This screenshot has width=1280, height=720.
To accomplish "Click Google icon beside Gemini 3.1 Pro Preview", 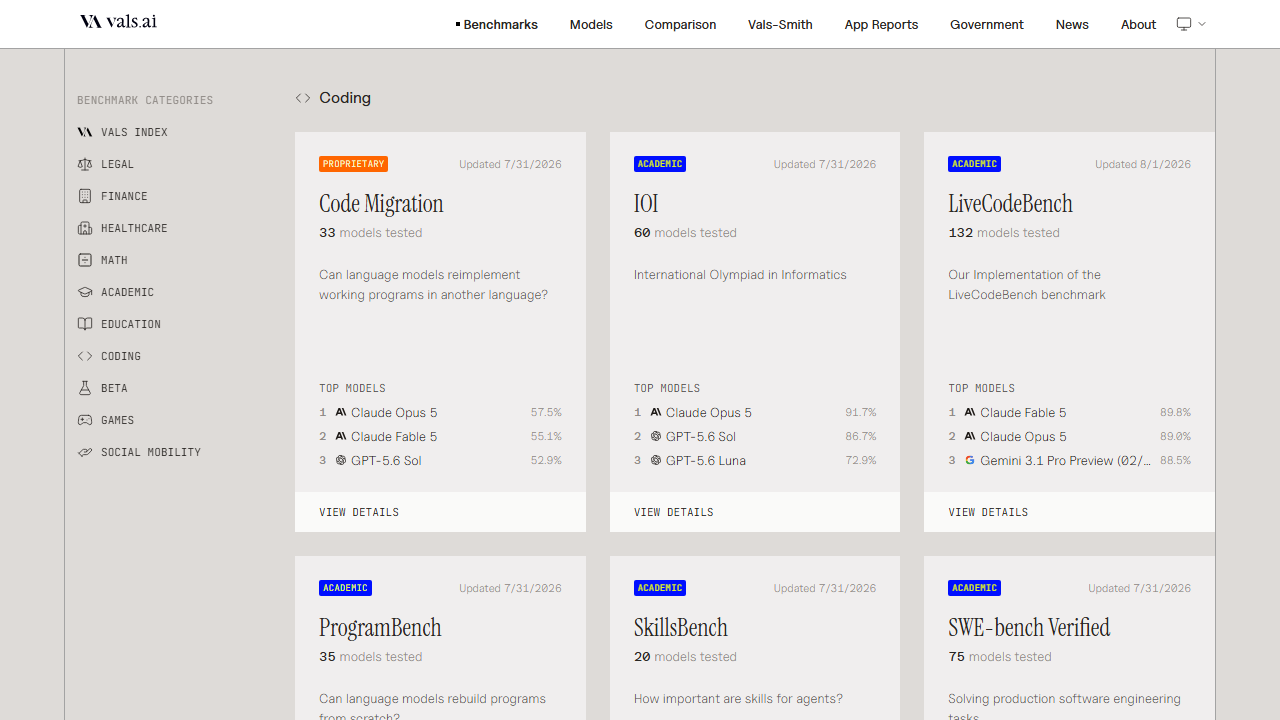I will pyautogui.click(x=970, y=460).
